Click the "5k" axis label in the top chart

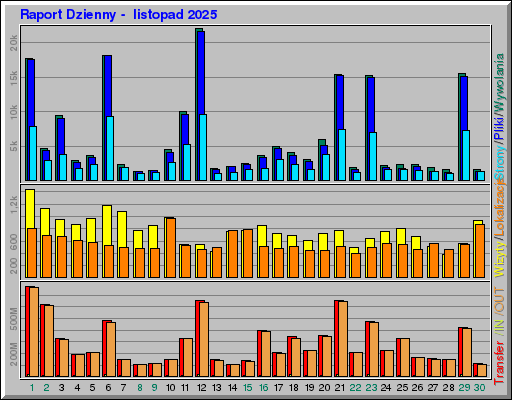[14, 146]
